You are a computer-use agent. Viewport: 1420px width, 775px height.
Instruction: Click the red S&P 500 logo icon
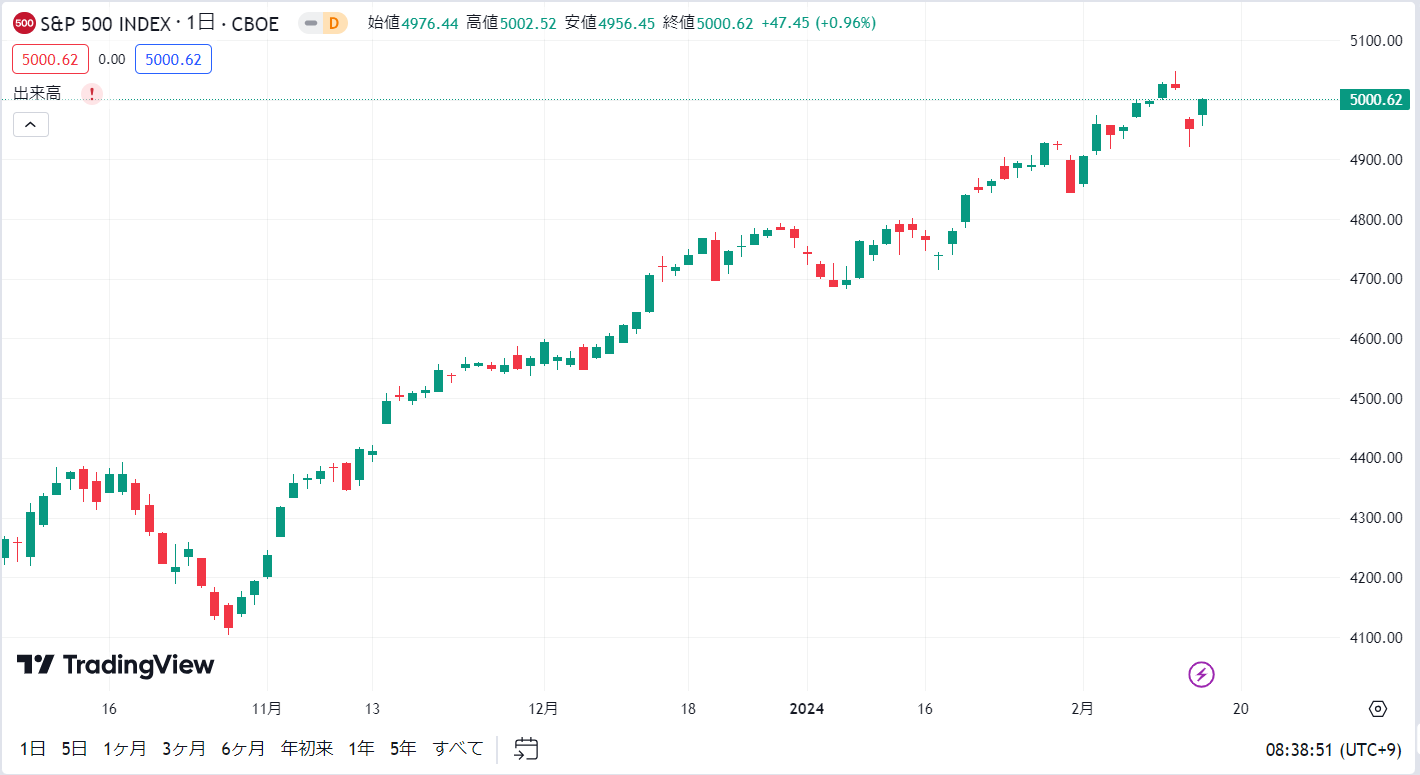(x=24, y=23)
